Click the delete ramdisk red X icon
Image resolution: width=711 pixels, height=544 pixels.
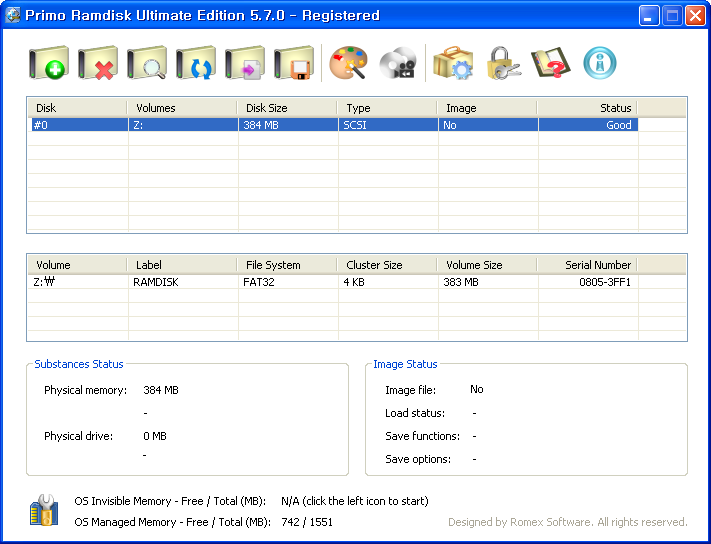(x=98, y=63)
